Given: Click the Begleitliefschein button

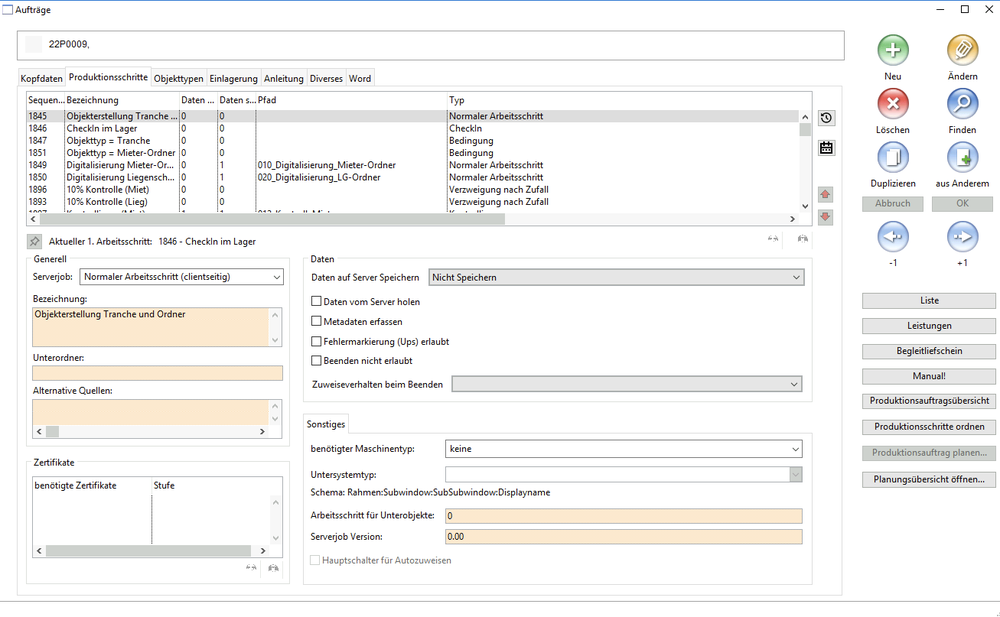Looking at the screenshot, I should click(x=928, y=351).
